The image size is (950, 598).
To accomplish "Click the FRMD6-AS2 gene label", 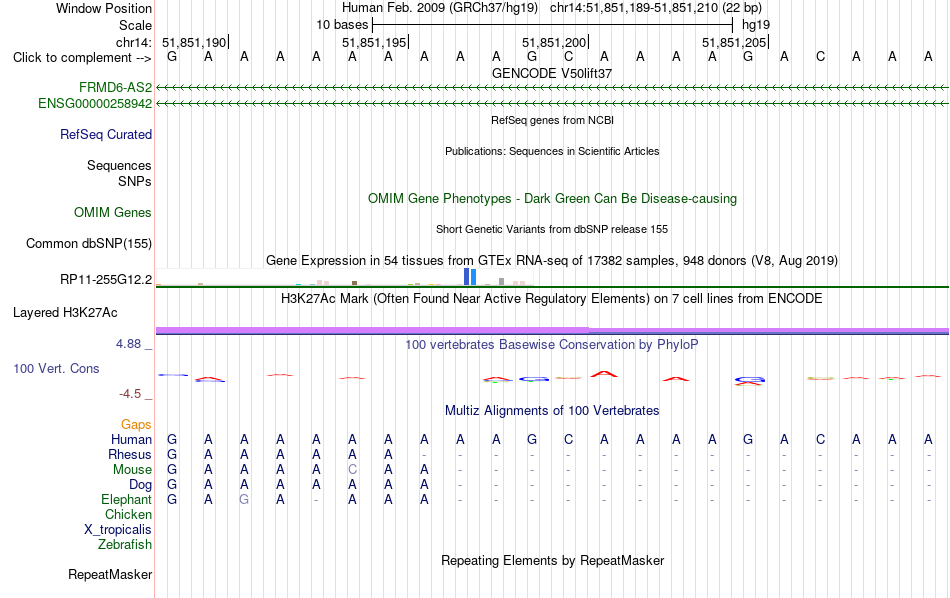I will 115,87.
